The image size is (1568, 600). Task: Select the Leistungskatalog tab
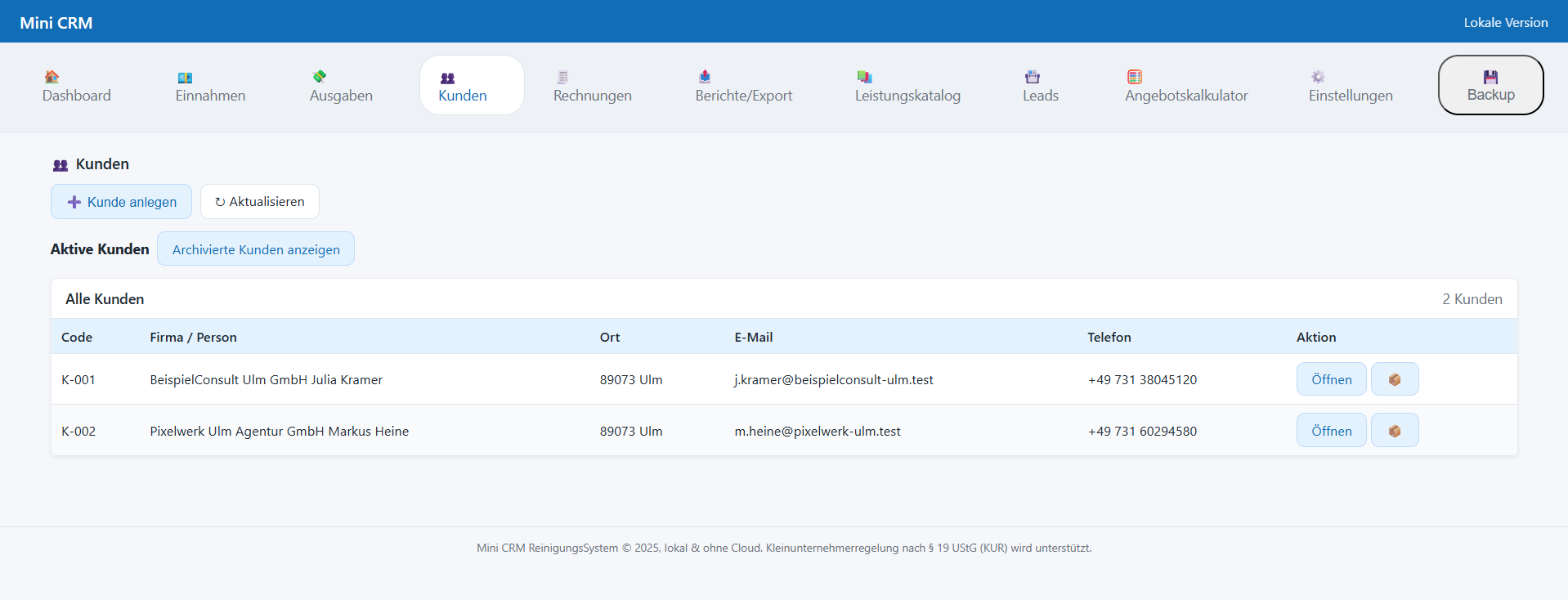click(x=907, y=86)
